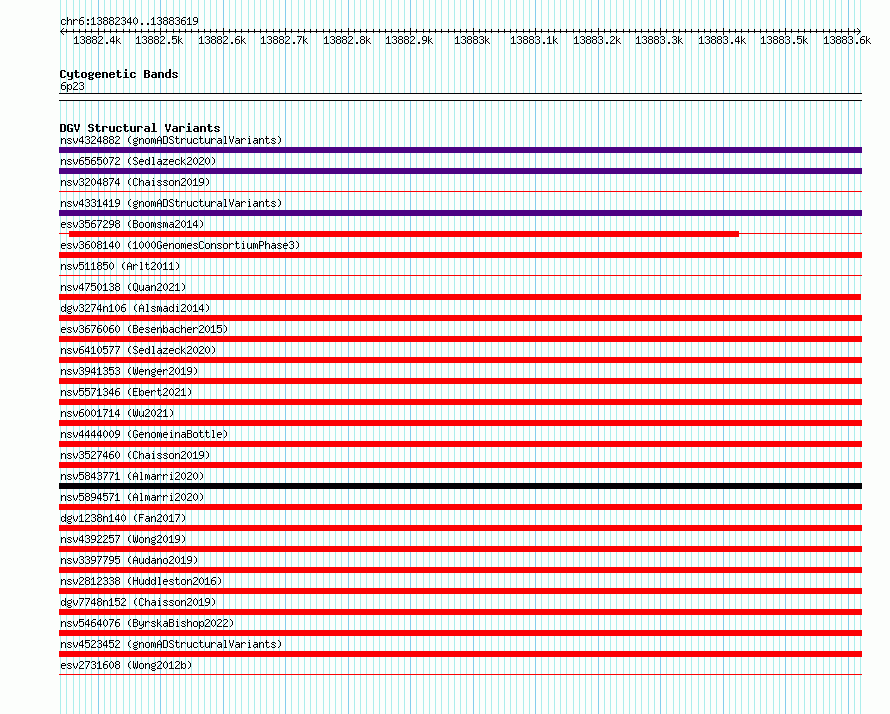The width and height of the screenshot is (890, 714).
Task: Click the red bar under nsv4750138
Action: [460, 297]
